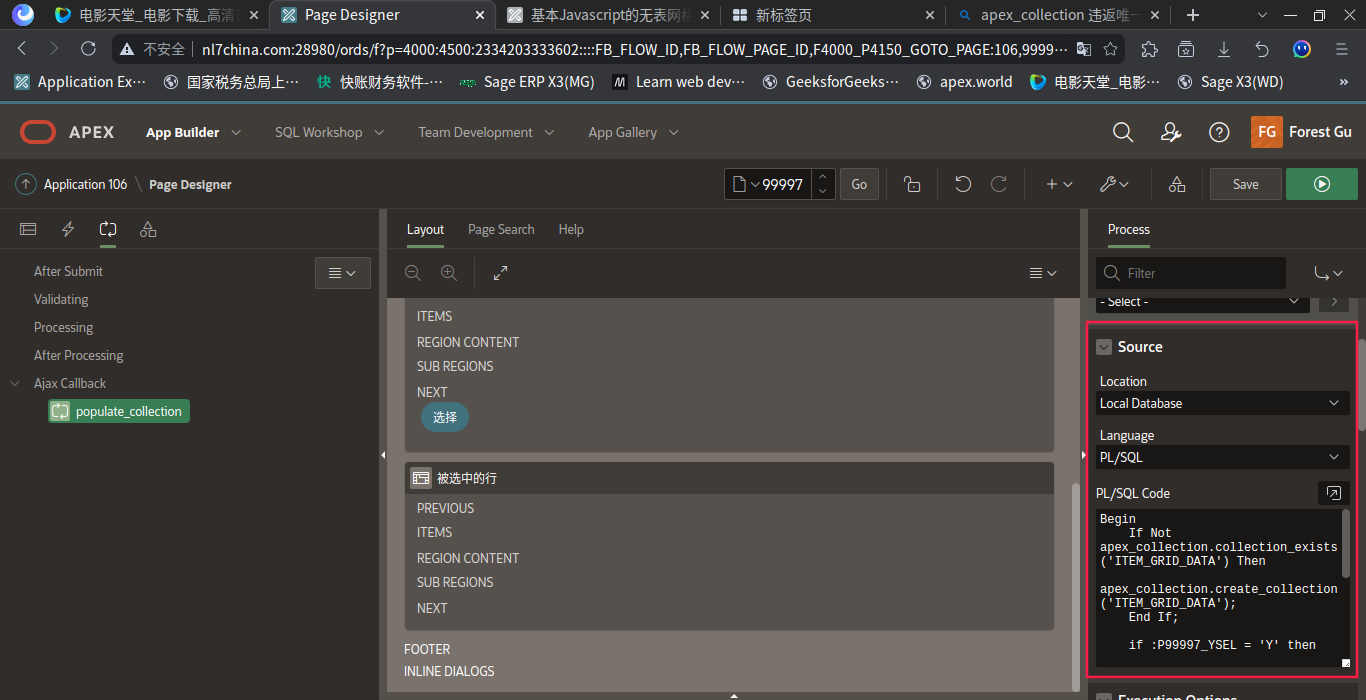Open the Create (+) dropdown menu
The width and height of the screenshot is (1366, 700).
(1056, 184)
